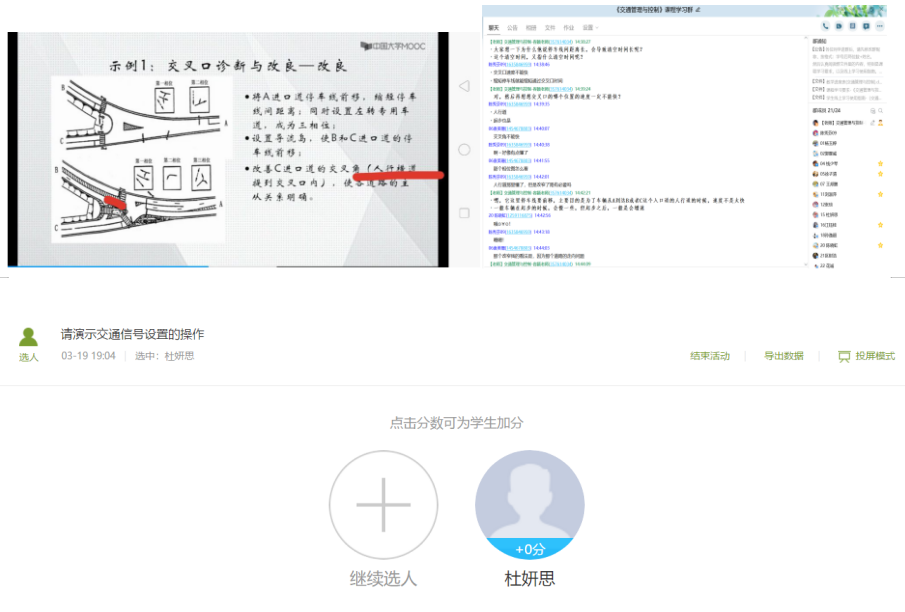The width and height of the screenshot is (905, 612).
Task: Click the more options ellipsis icon in chat header
Action: [x=880, y=26]
